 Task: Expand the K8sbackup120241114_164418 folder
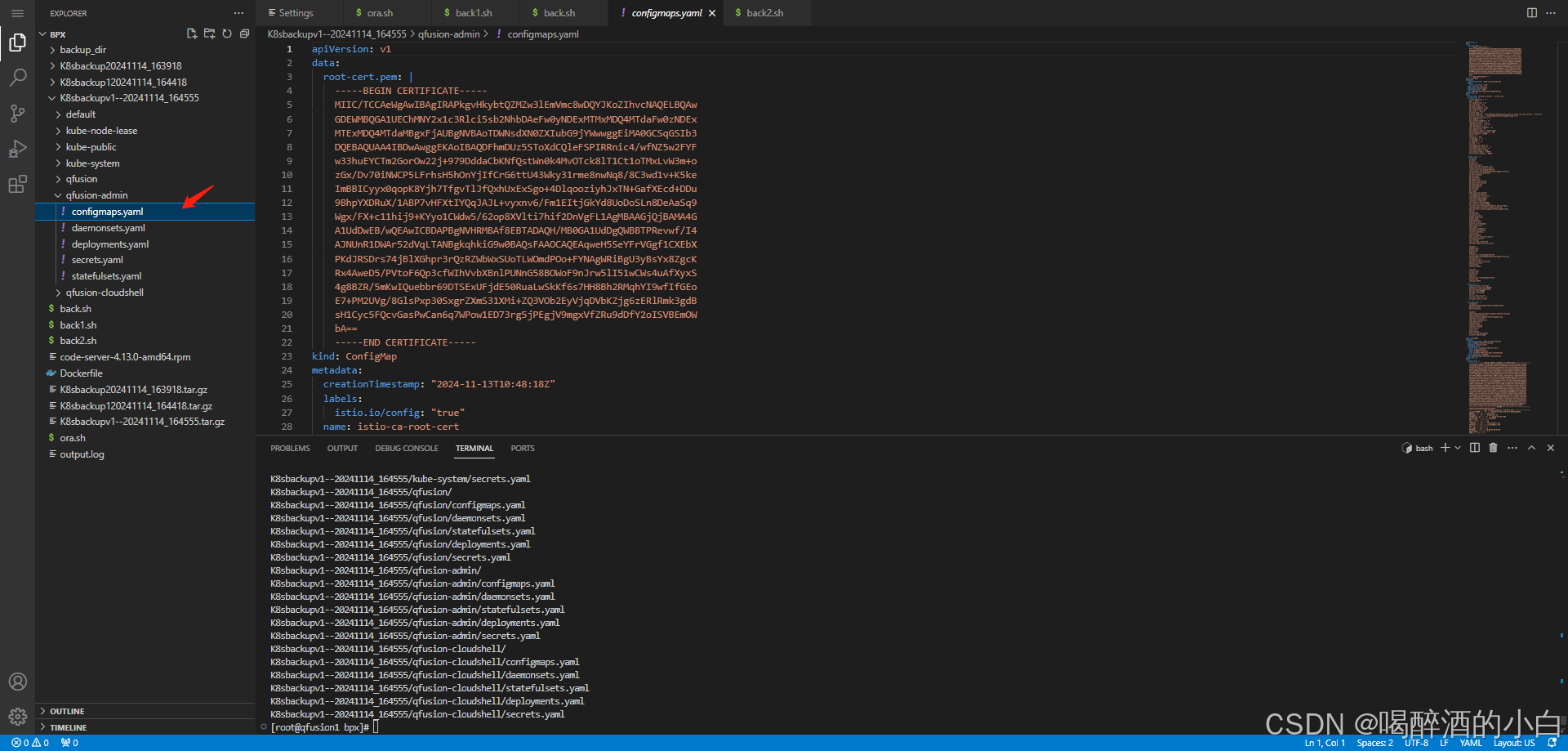pyautogui.click(x=123, y=83)
